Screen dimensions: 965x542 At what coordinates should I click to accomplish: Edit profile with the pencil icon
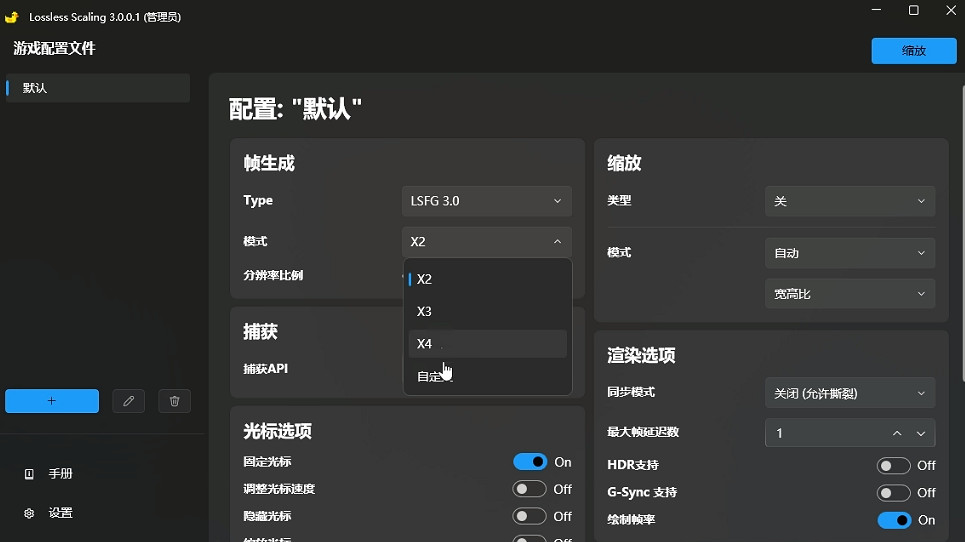coord(129,401)
